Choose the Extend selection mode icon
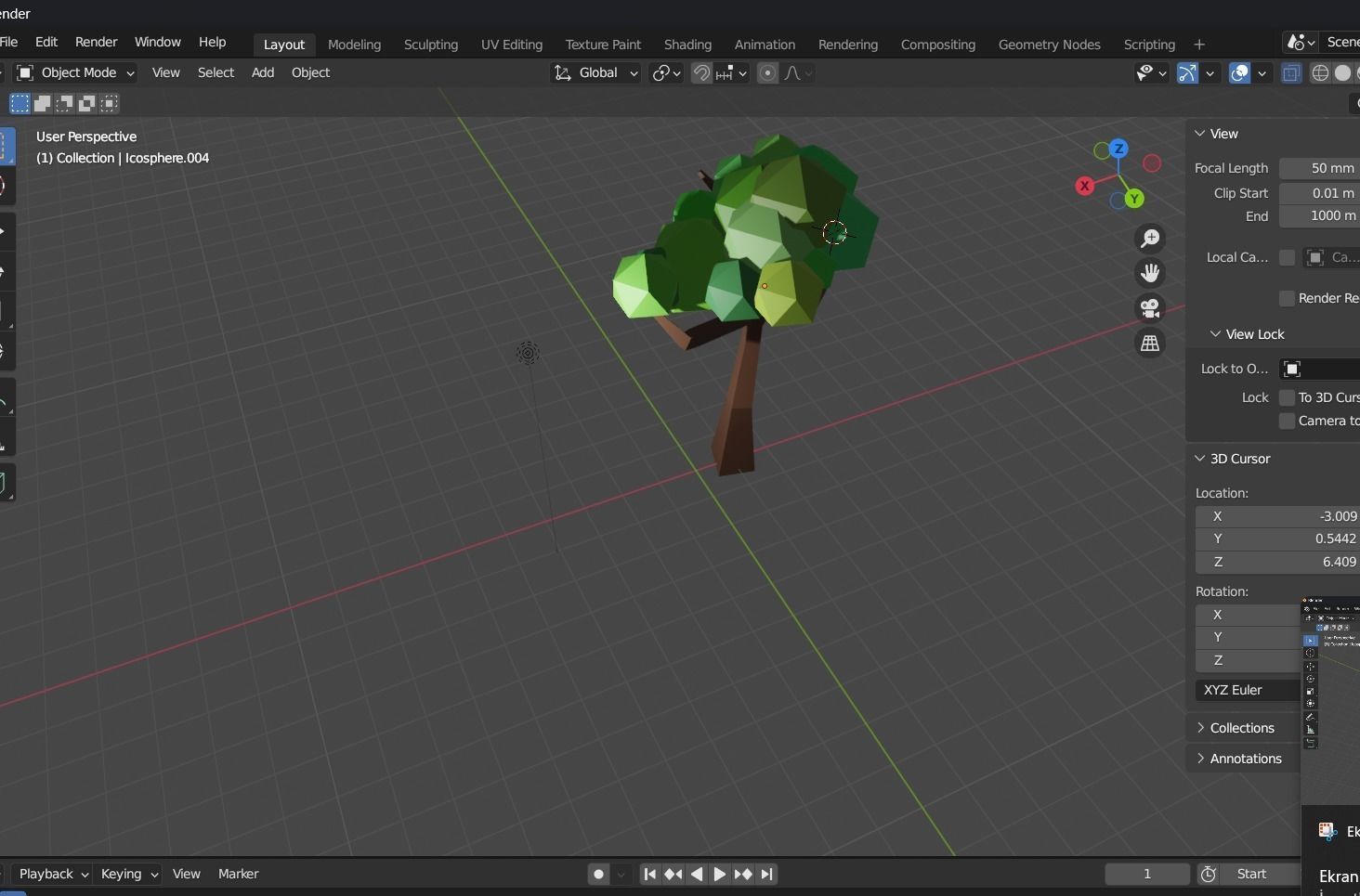1360x896 pixels. 42,103
